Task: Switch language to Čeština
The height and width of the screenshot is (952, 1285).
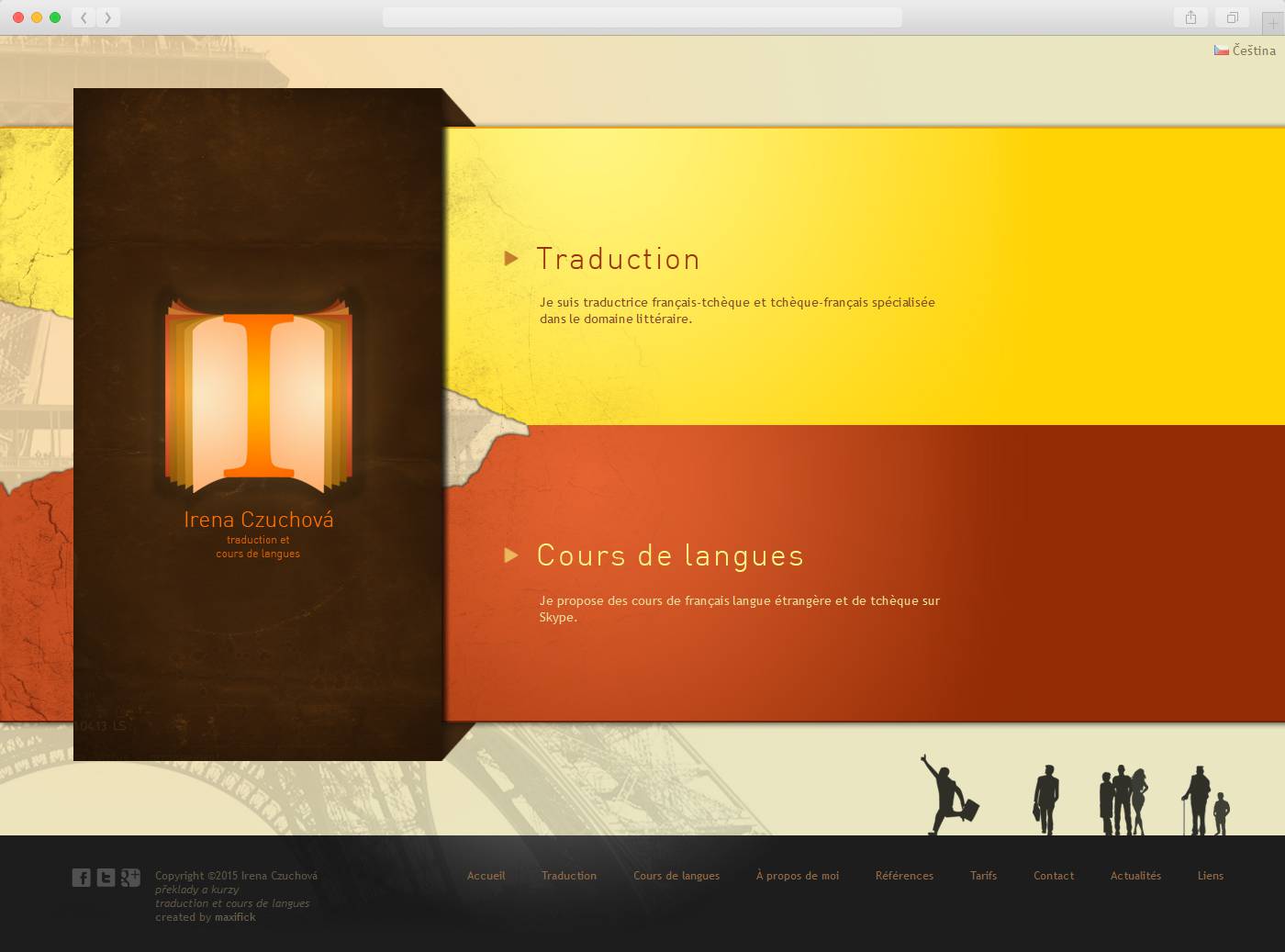Action: (1253, 50)
